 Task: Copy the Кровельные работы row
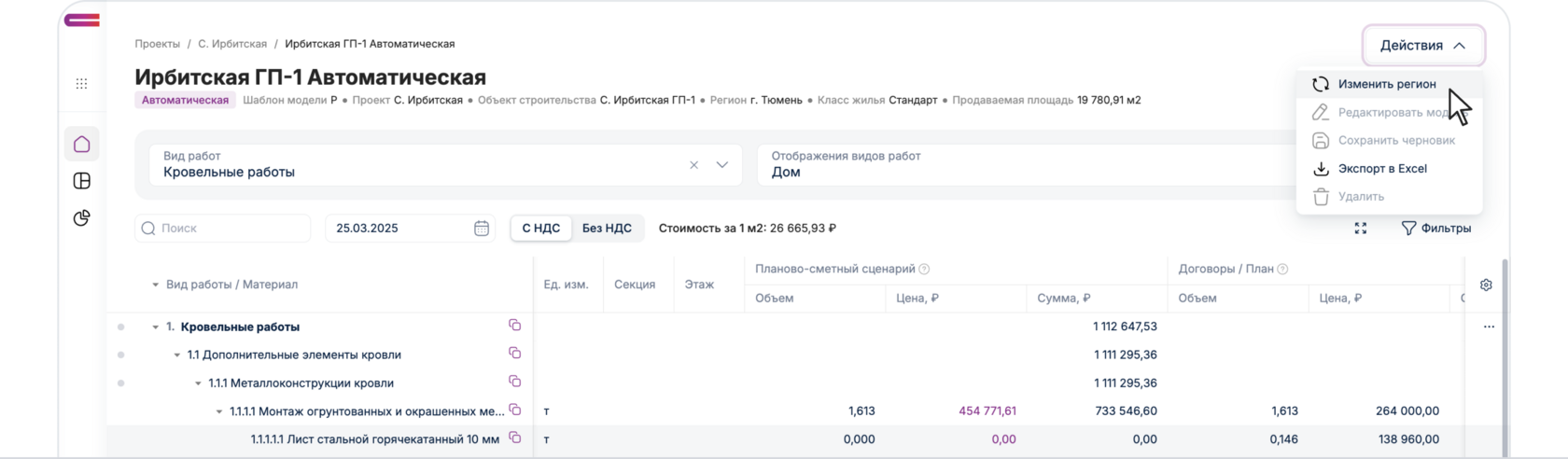click(x=514, y=326)
